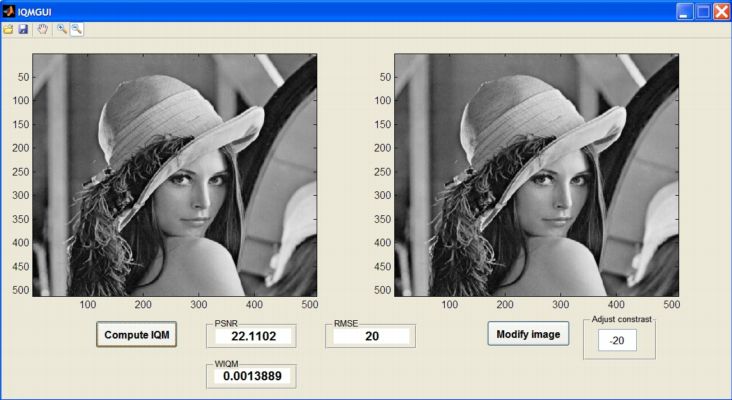
Task: Select the Pan hand tool
Action: (42, 29)
